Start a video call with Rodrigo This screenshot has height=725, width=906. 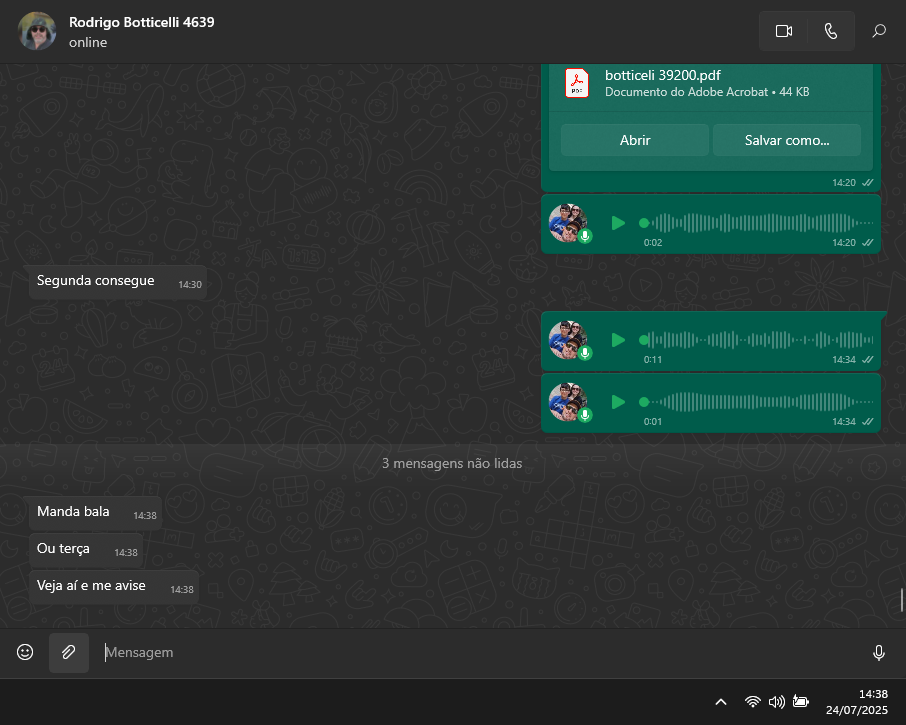(x=783, y=31)
